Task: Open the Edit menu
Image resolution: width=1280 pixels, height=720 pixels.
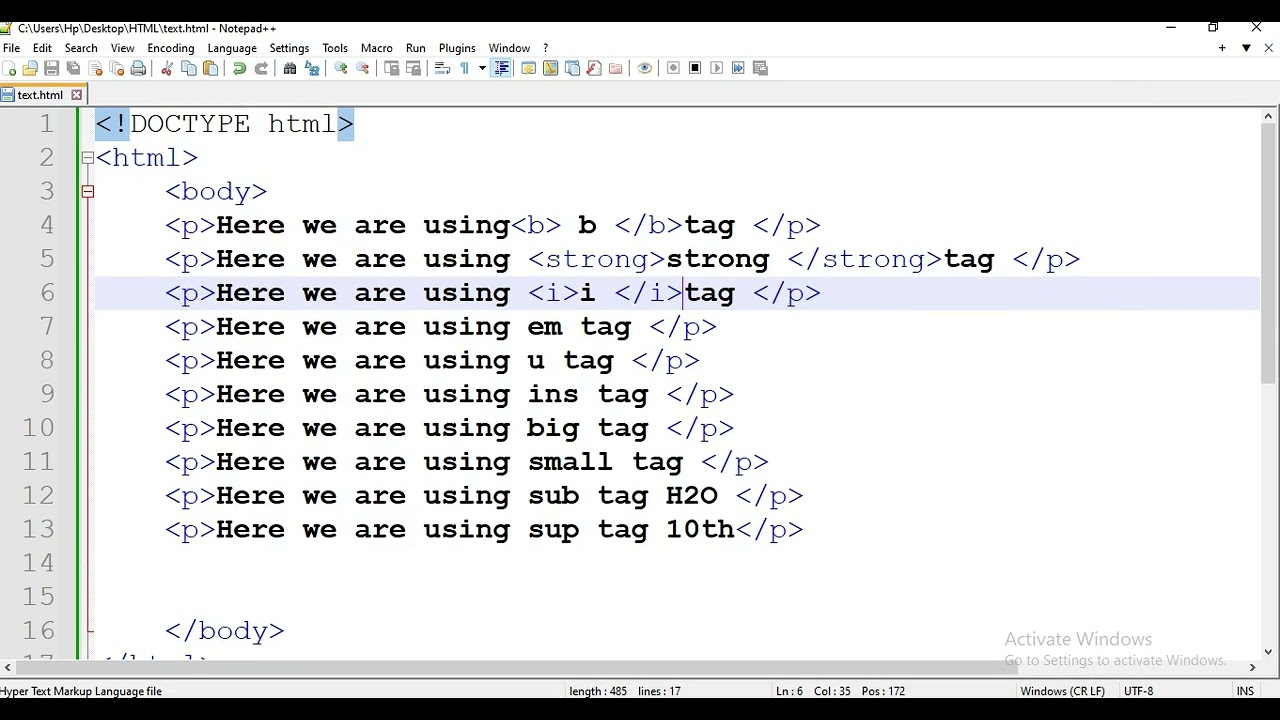Action: coord(42,48)
